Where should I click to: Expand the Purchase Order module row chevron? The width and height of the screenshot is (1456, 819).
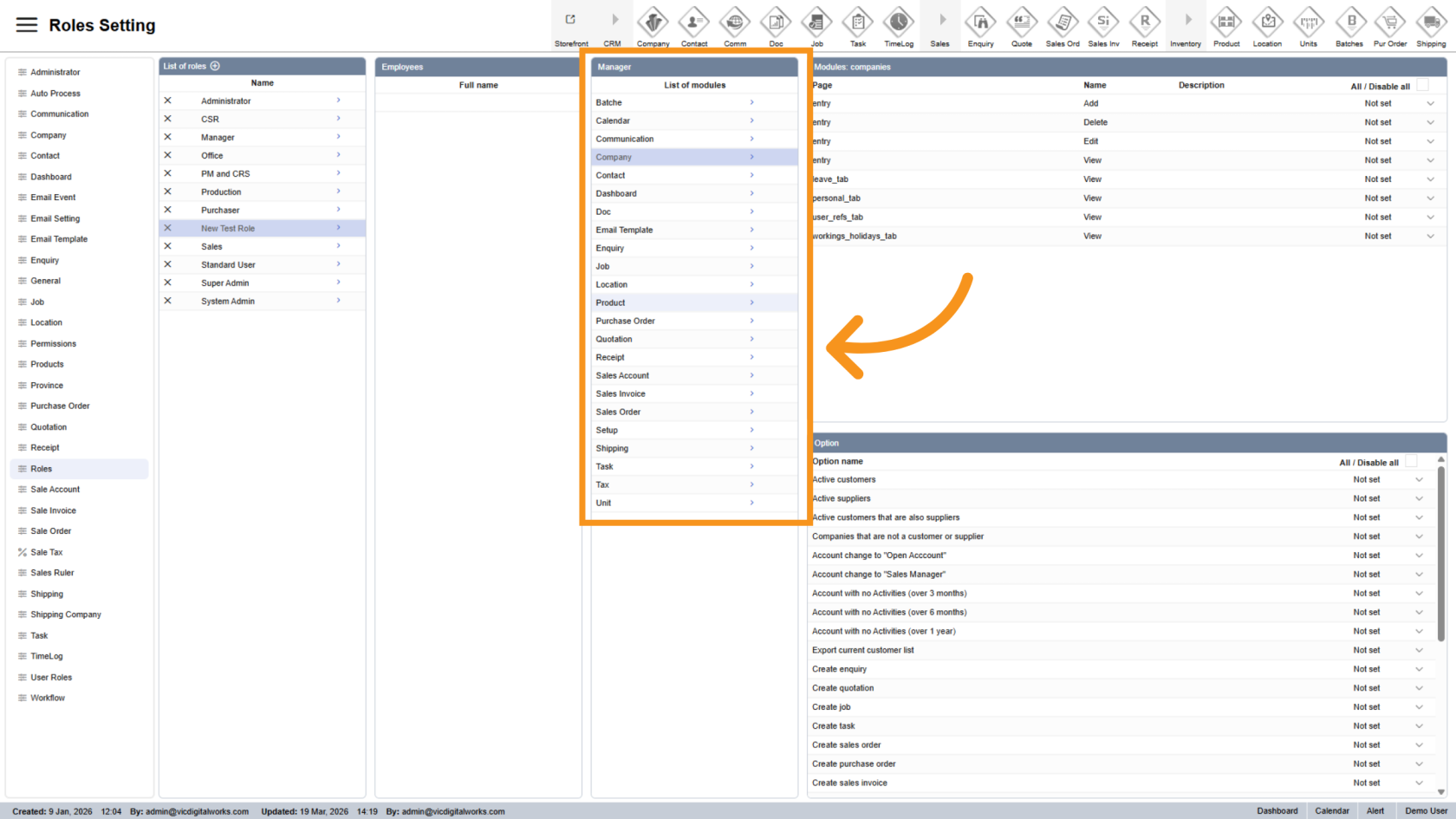click(x=751, y=321)
